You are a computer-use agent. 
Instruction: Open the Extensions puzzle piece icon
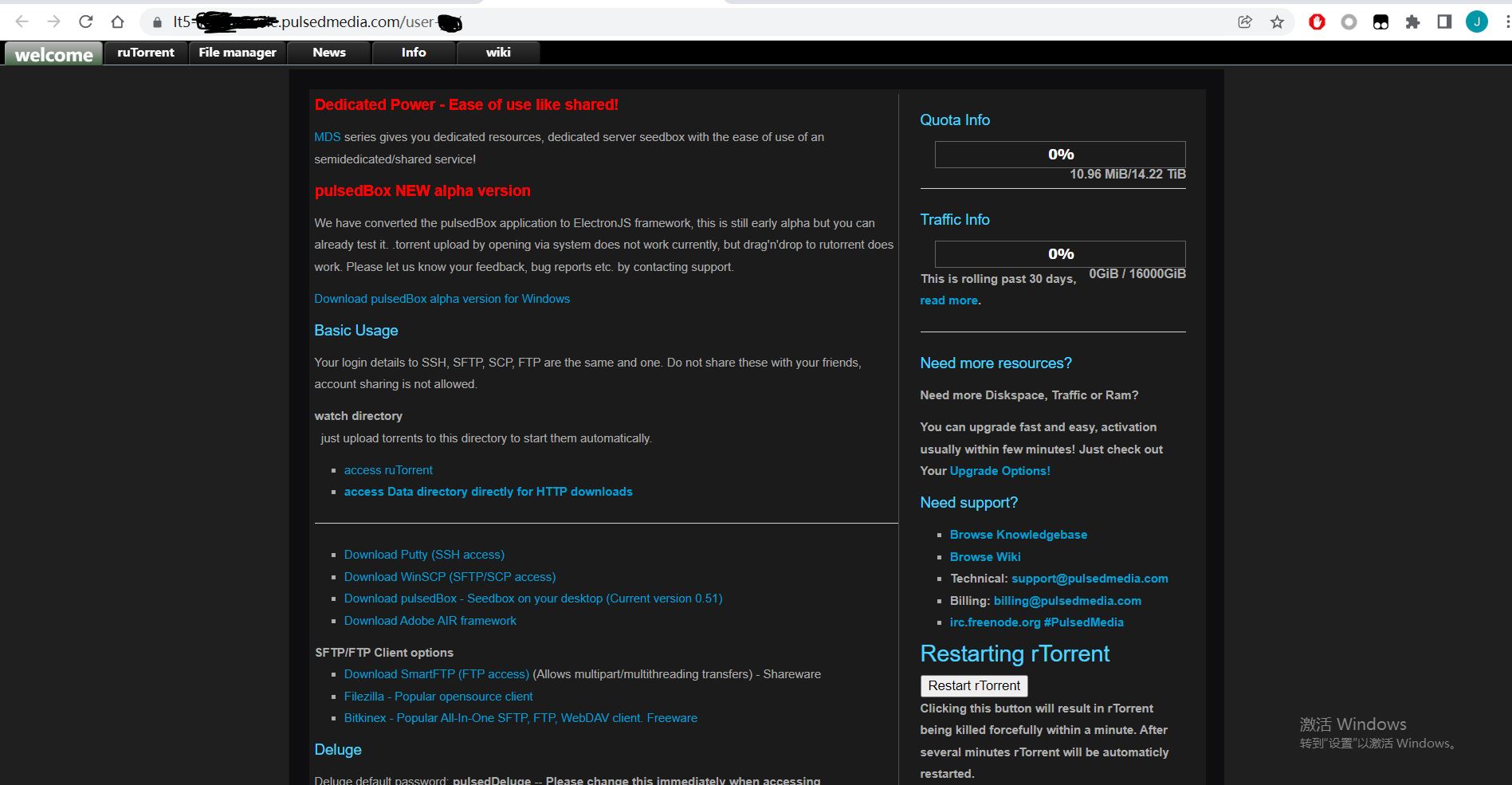[x=1412, y=22]
